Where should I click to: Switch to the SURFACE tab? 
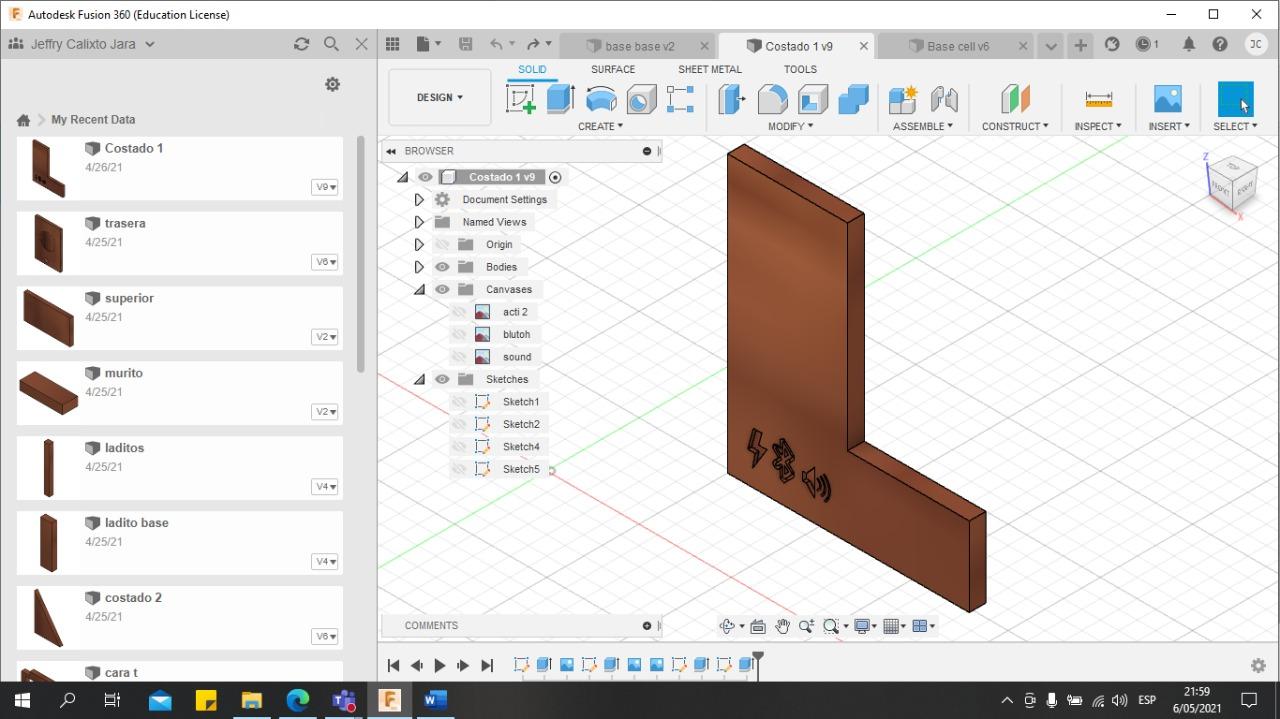coord(612,69)
